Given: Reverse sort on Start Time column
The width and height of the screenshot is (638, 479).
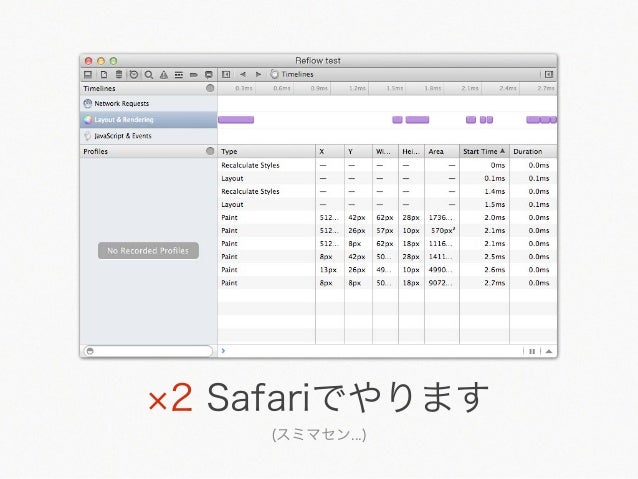Looking at the screenshot, I should click(x=484, y=151).
